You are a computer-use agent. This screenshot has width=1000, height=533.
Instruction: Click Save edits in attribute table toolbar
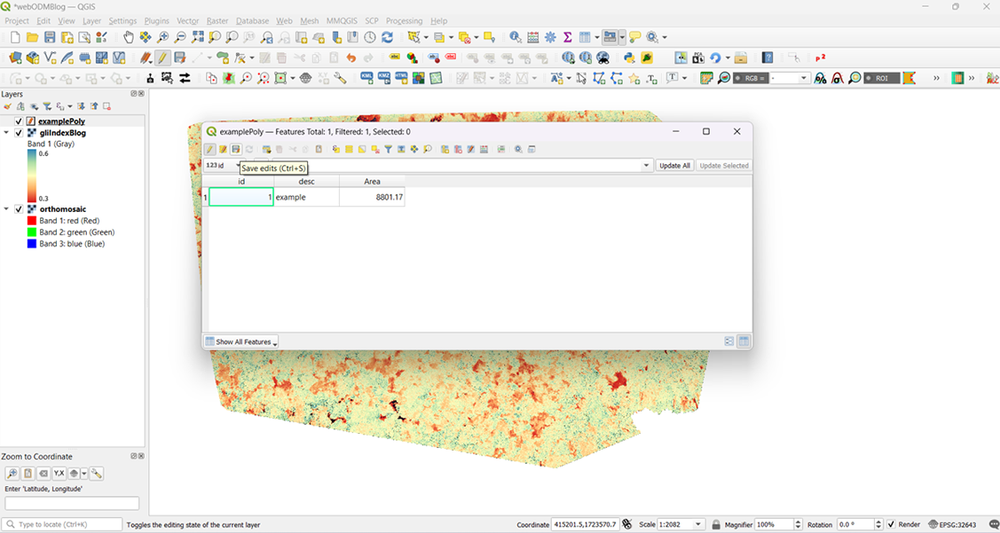[x=236, y=149]
